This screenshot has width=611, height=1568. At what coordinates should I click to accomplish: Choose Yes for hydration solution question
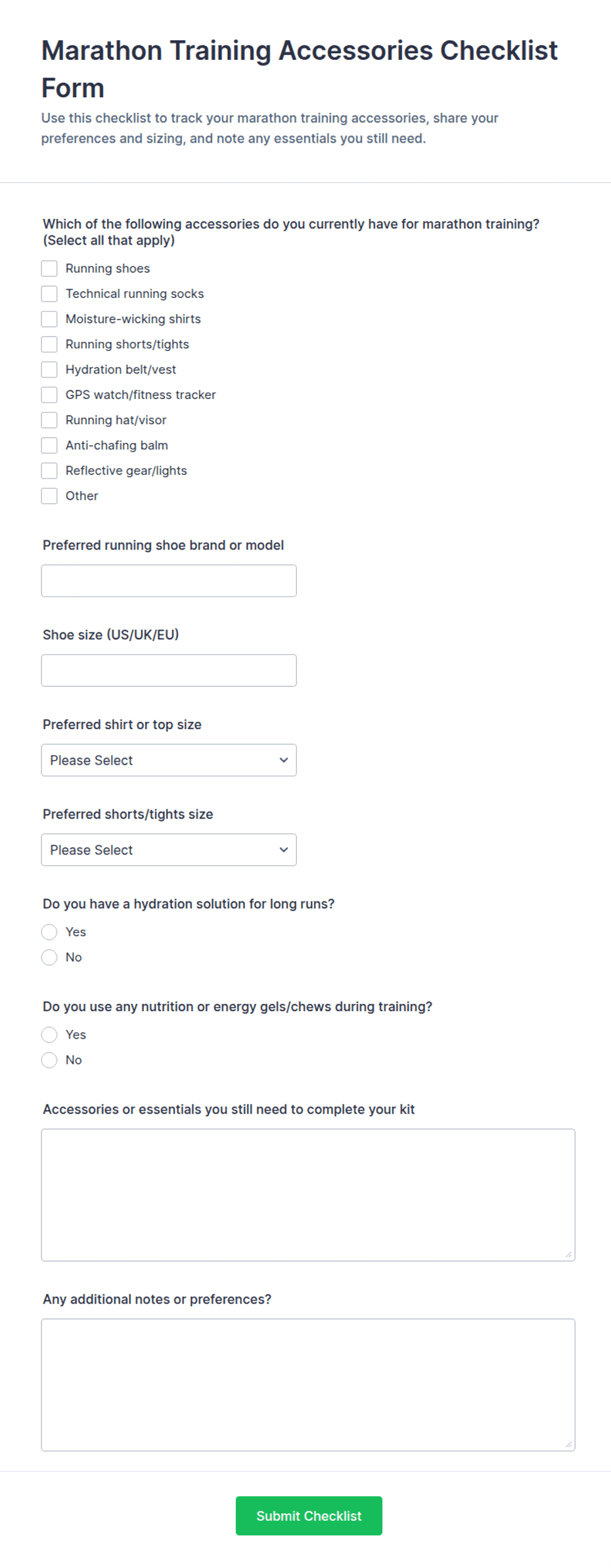(49, 932)
